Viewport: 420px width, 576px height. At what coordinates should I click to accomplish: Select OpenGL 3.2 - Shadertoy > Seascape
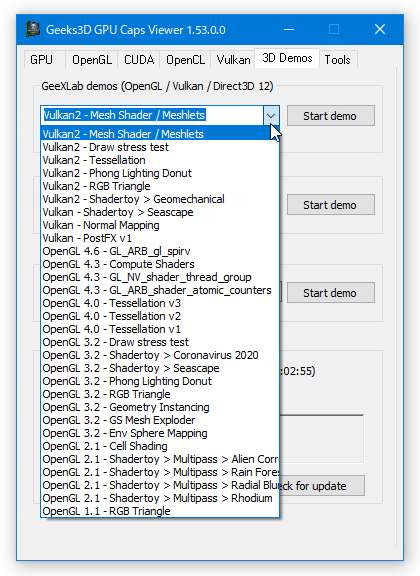click(x=160, y=368)
